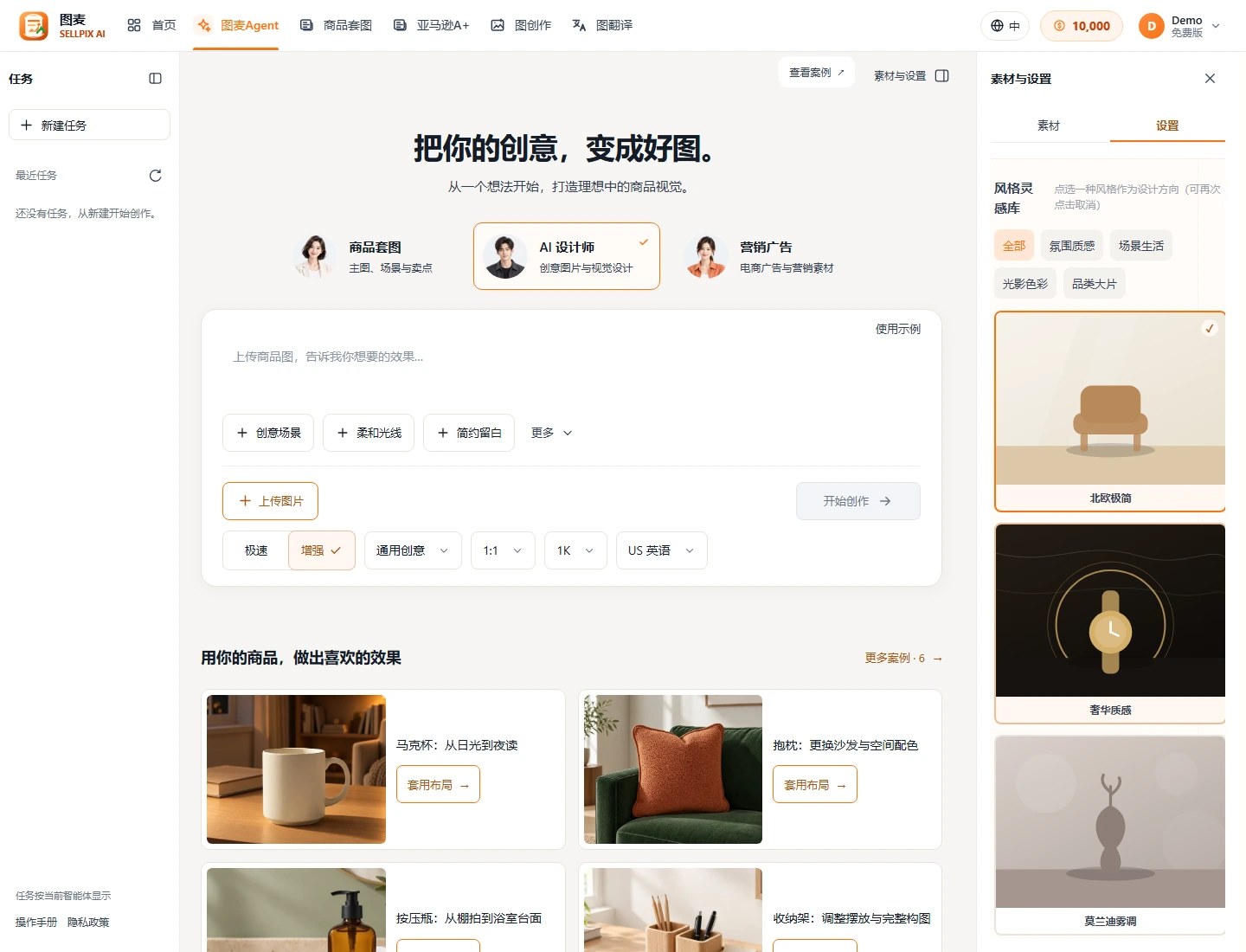Filter styles by 氛围质感
Screen dimensions: 1246x952
click(x=1072, y=246)
